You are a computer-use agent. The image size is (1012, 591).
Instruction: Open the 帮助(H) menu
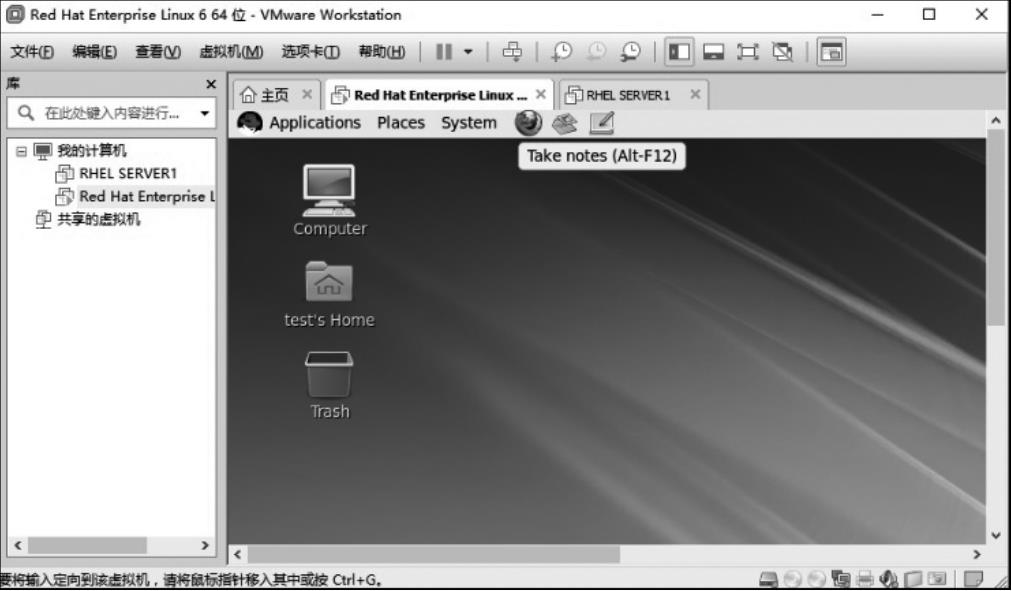click(x=382, y=52)
